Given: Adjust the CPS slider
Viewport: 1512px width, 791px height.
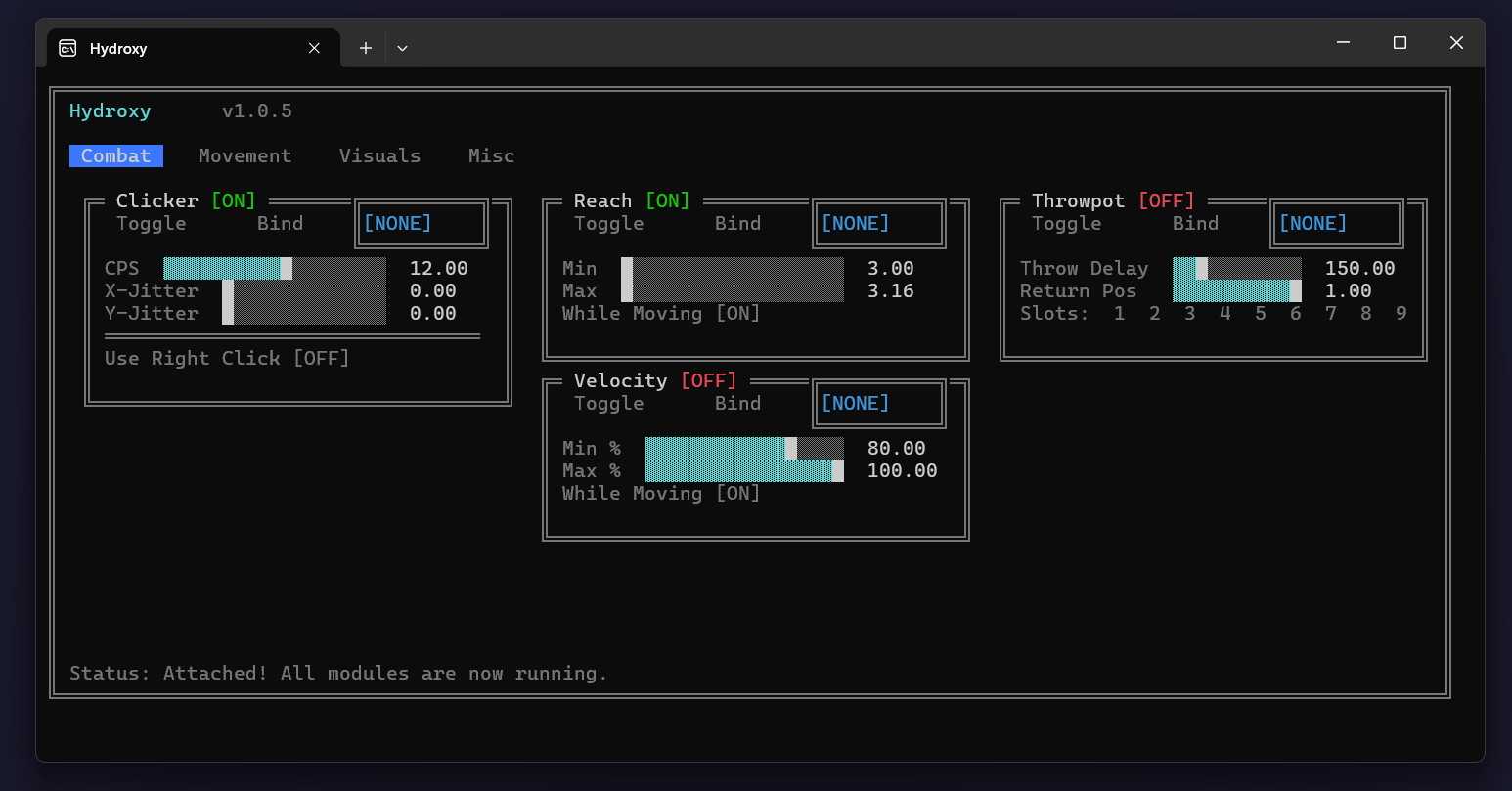Looking at the screenshot, I should point(275,269).
